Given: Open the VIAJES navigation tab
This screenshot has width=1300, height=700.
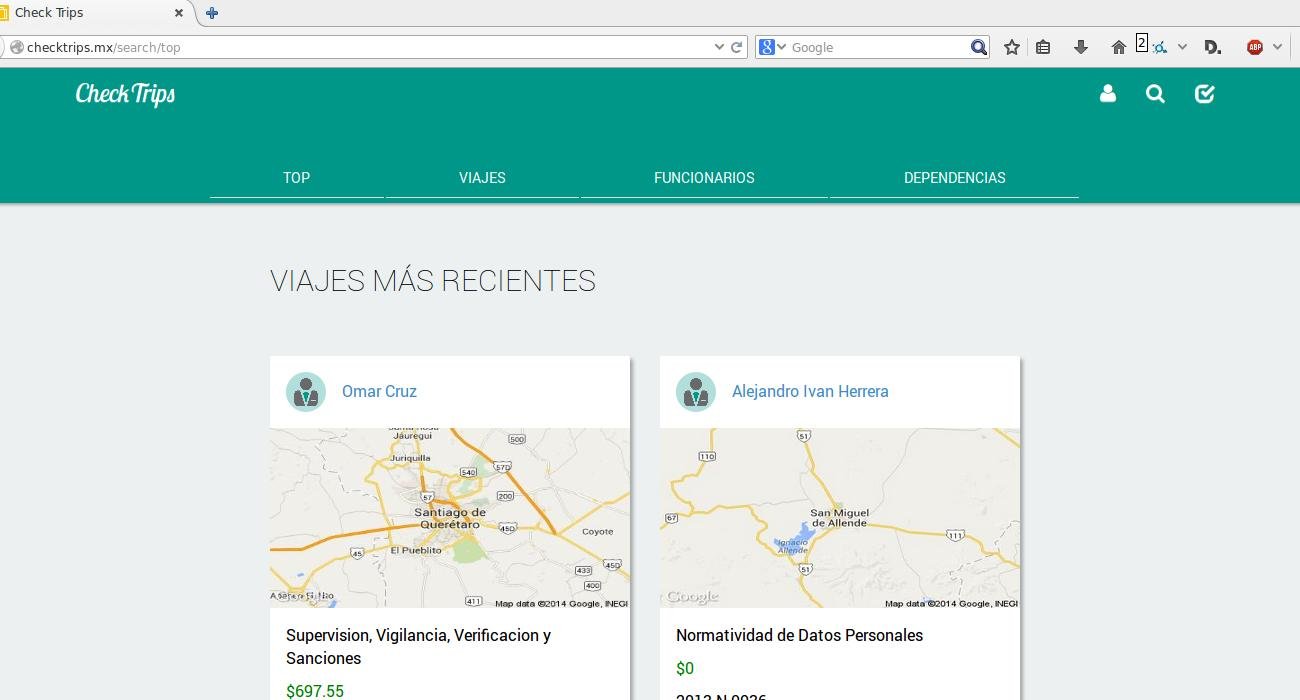Looking at the screenshot, I should click(482, 178).
